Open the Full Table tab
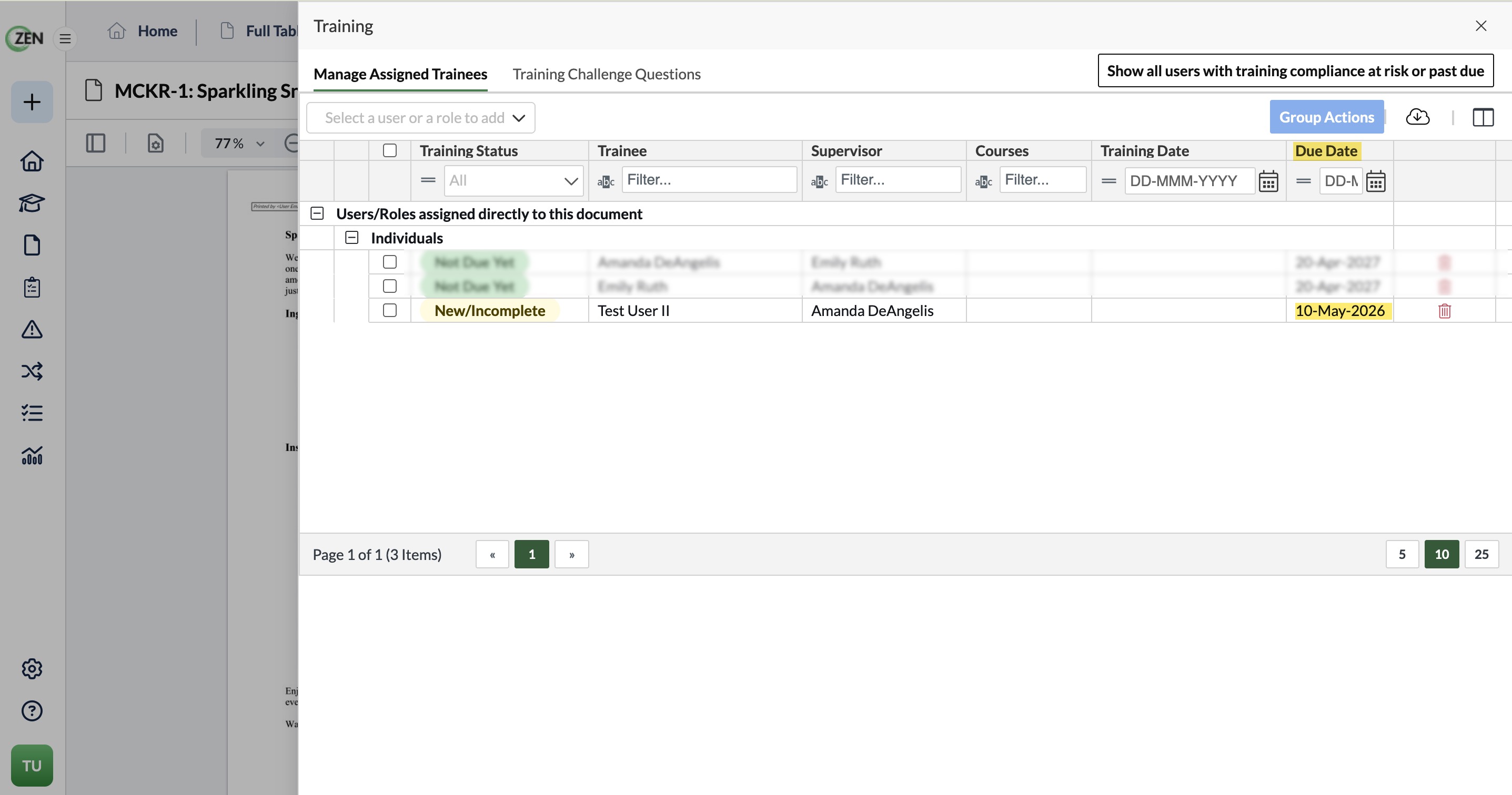 258,31
